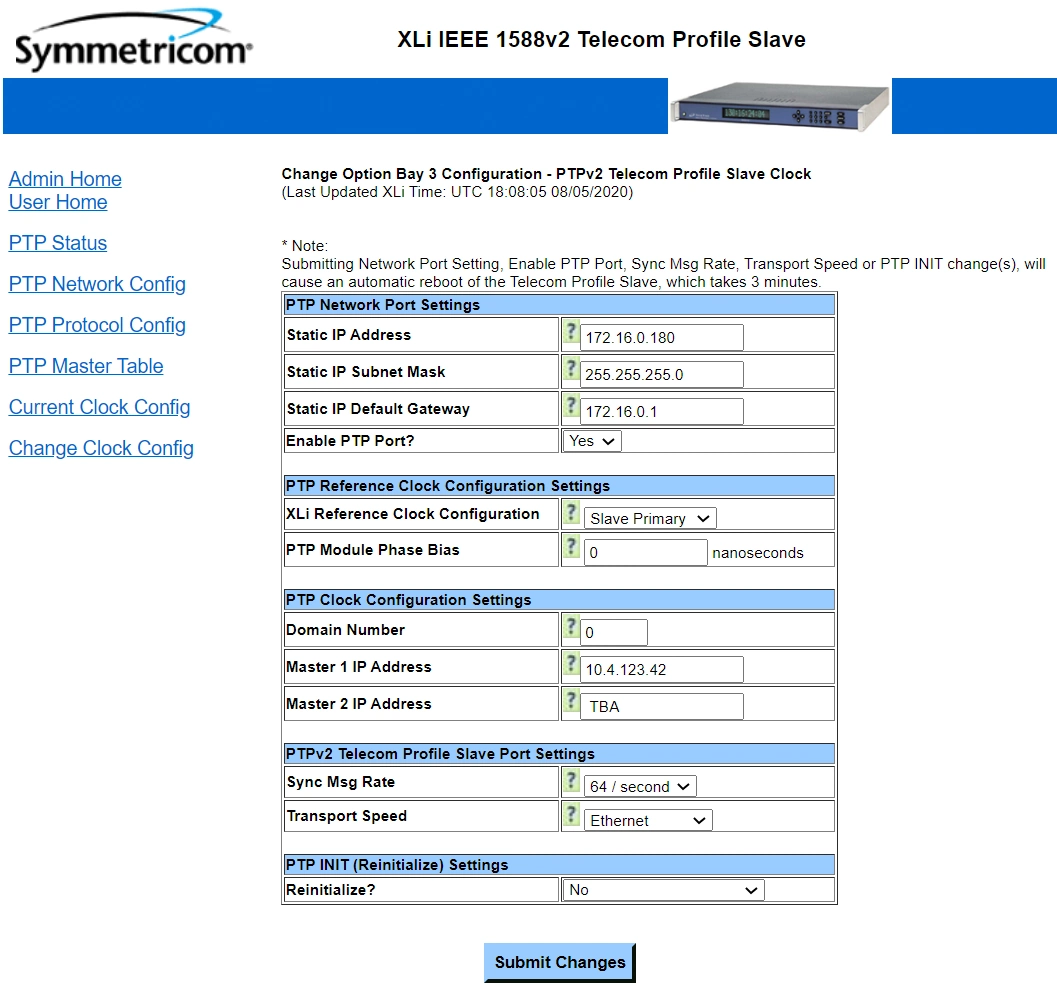View help for Transport Speed
The image size is (1057, 991).
[571, 814]
